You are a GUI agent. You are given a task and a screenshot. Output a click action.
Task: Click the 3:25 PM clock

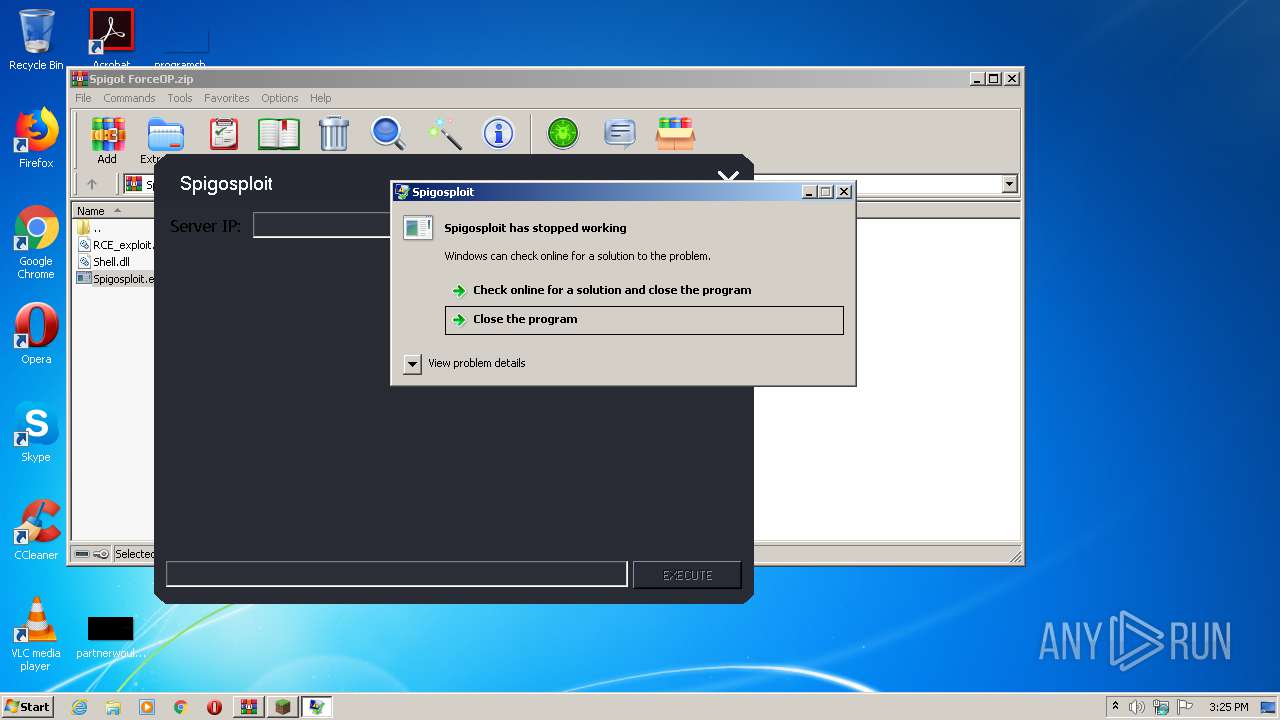pyautogui.click(x=1228, y=707)
